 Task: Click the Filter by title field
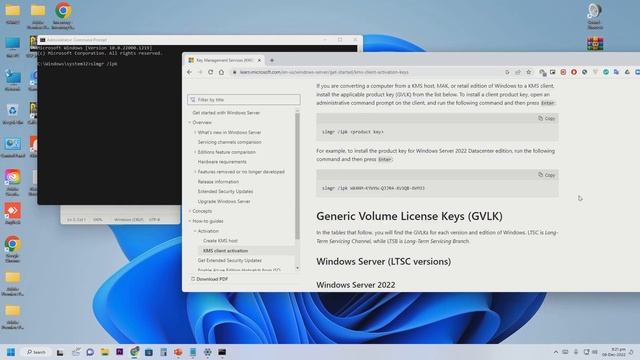244,100
